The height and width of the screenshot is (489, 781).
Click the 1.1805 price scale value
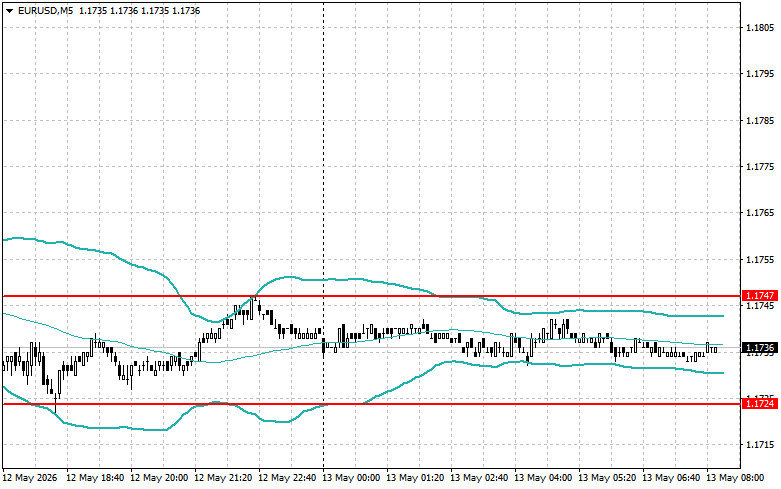pos(760,27)
